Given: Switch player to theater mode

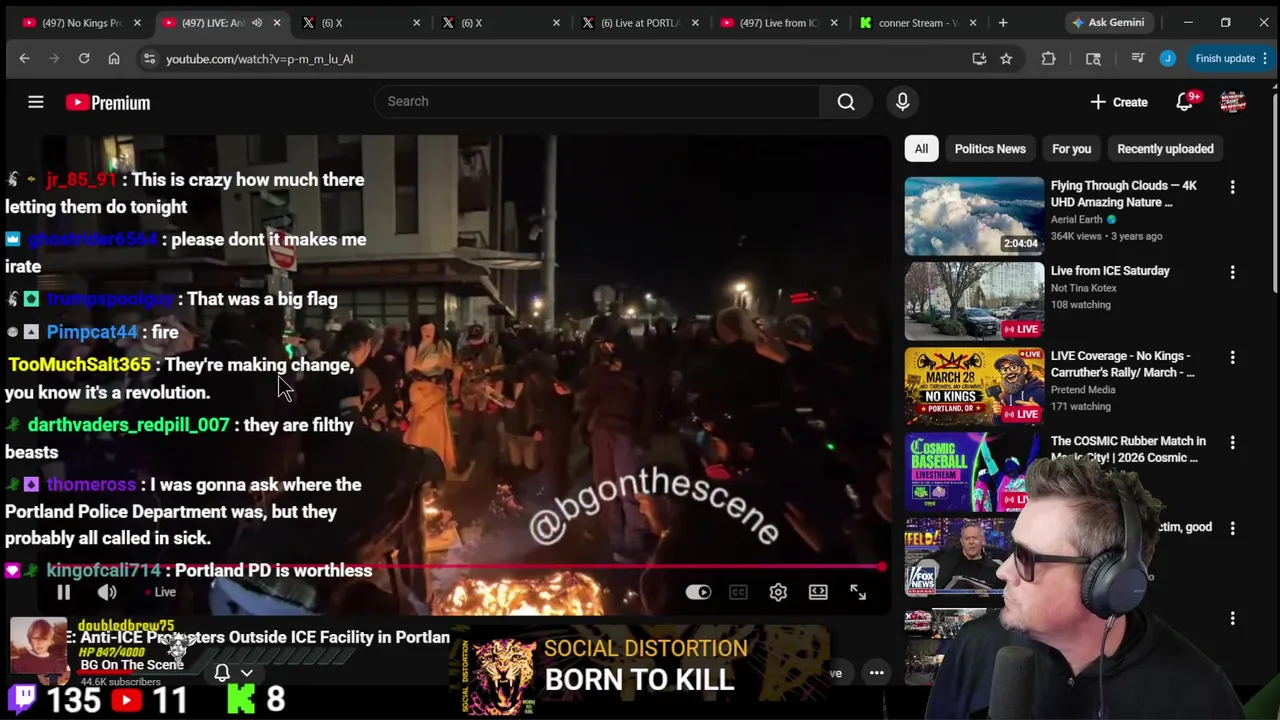Looking at the screenshot, I should (818, 592).
